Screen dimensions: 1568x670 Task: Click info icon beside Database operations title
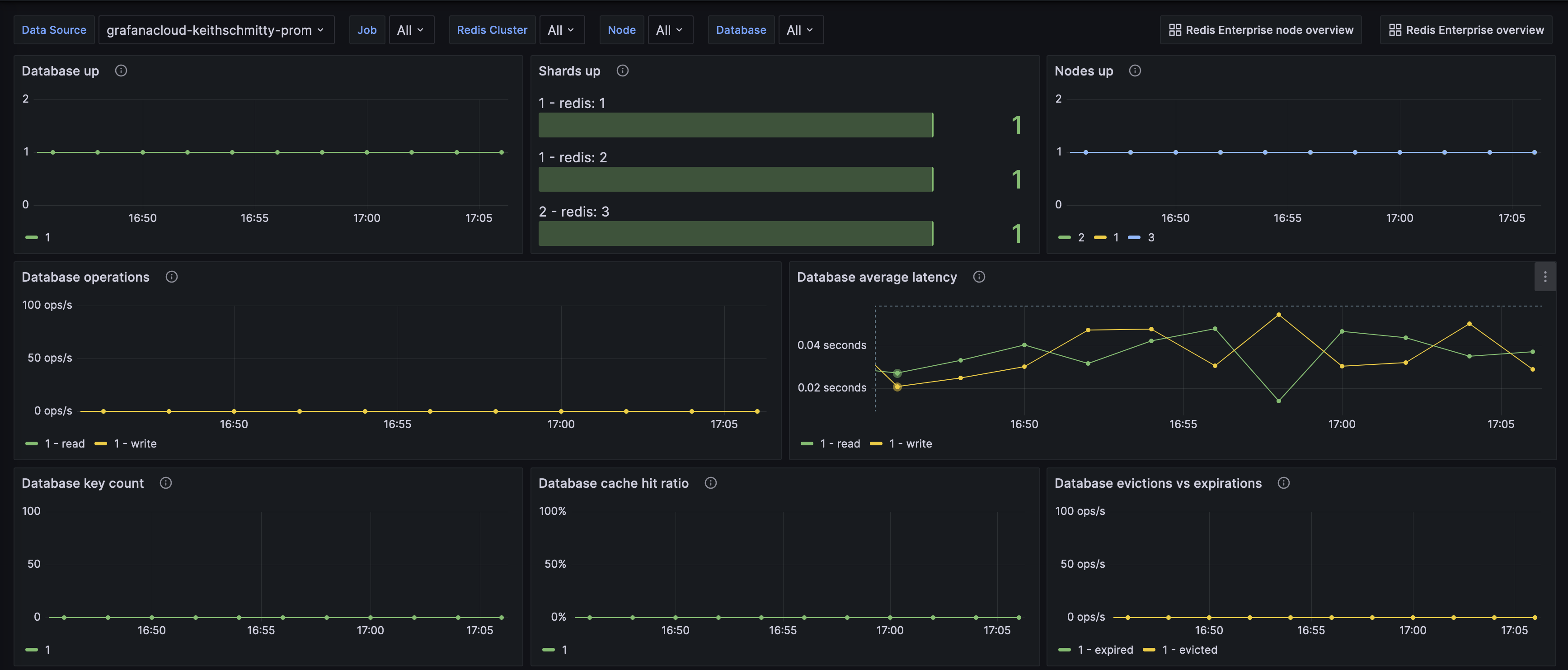coord(172,277)
